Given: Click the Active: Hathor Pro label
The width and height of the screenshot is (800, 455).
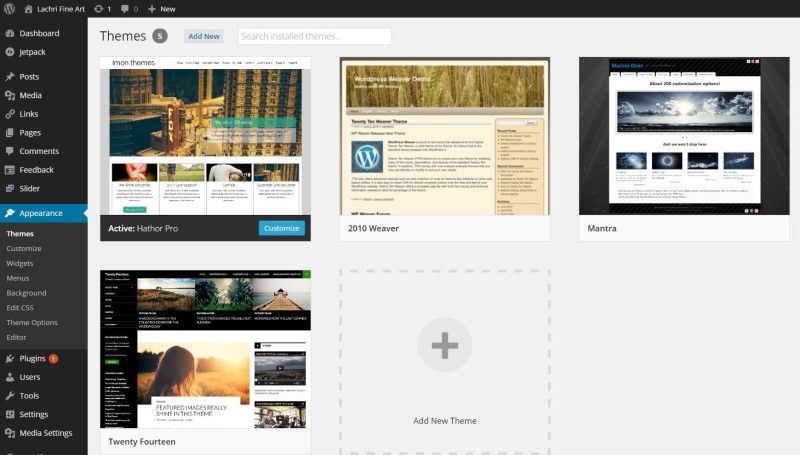Looking at the screenshot, I should (143, 229).
